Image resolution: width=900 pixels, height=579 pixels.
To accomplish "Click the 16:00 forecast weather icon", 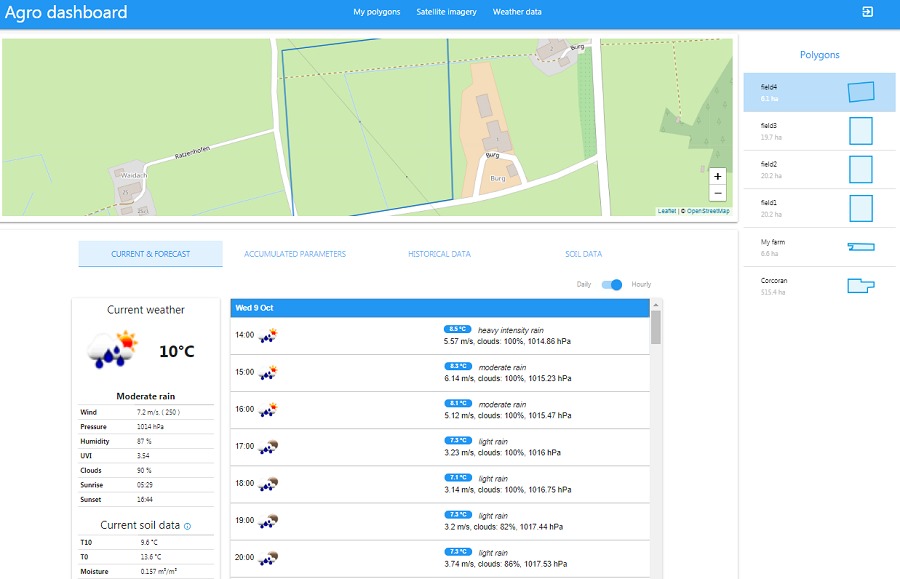I will (268, 410).
